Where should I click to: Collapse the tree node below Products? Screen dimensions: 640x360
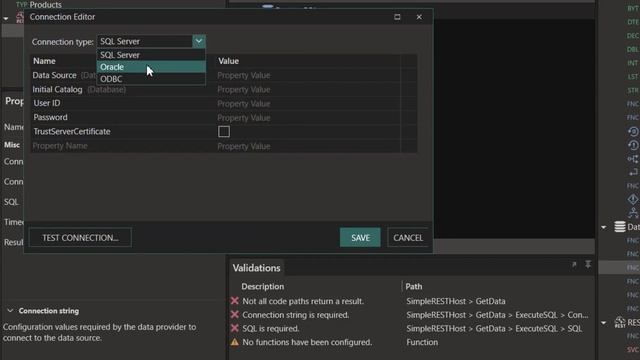click(6, 18)
